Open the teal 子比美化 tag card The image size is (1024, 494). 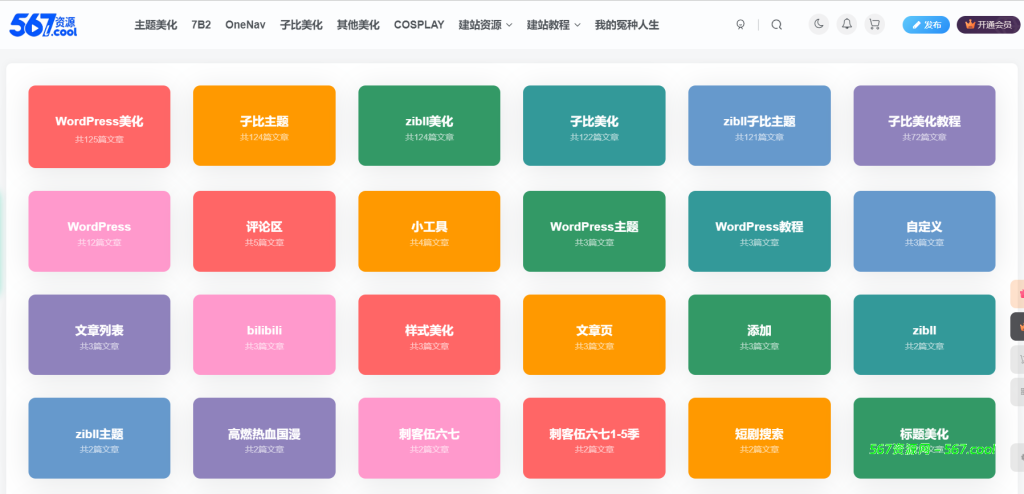(594, 125)
